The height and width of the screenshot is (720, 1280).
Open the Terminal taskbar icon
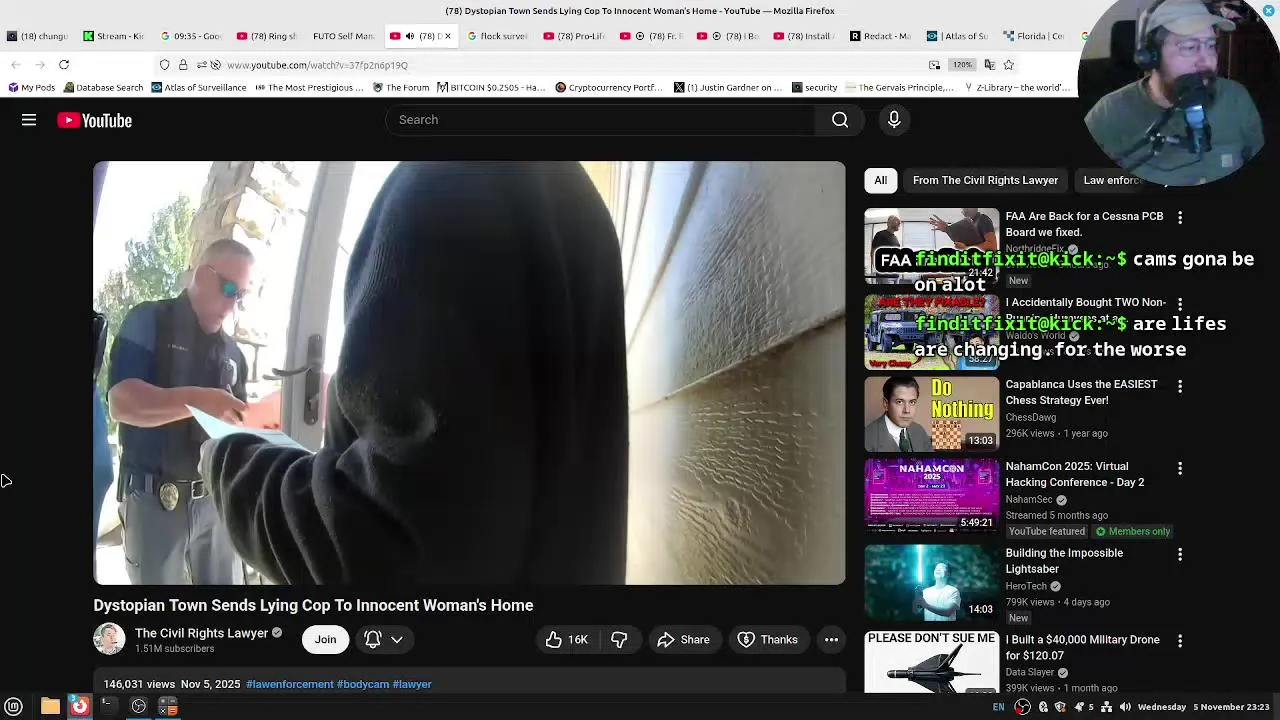tap(107, 707)
